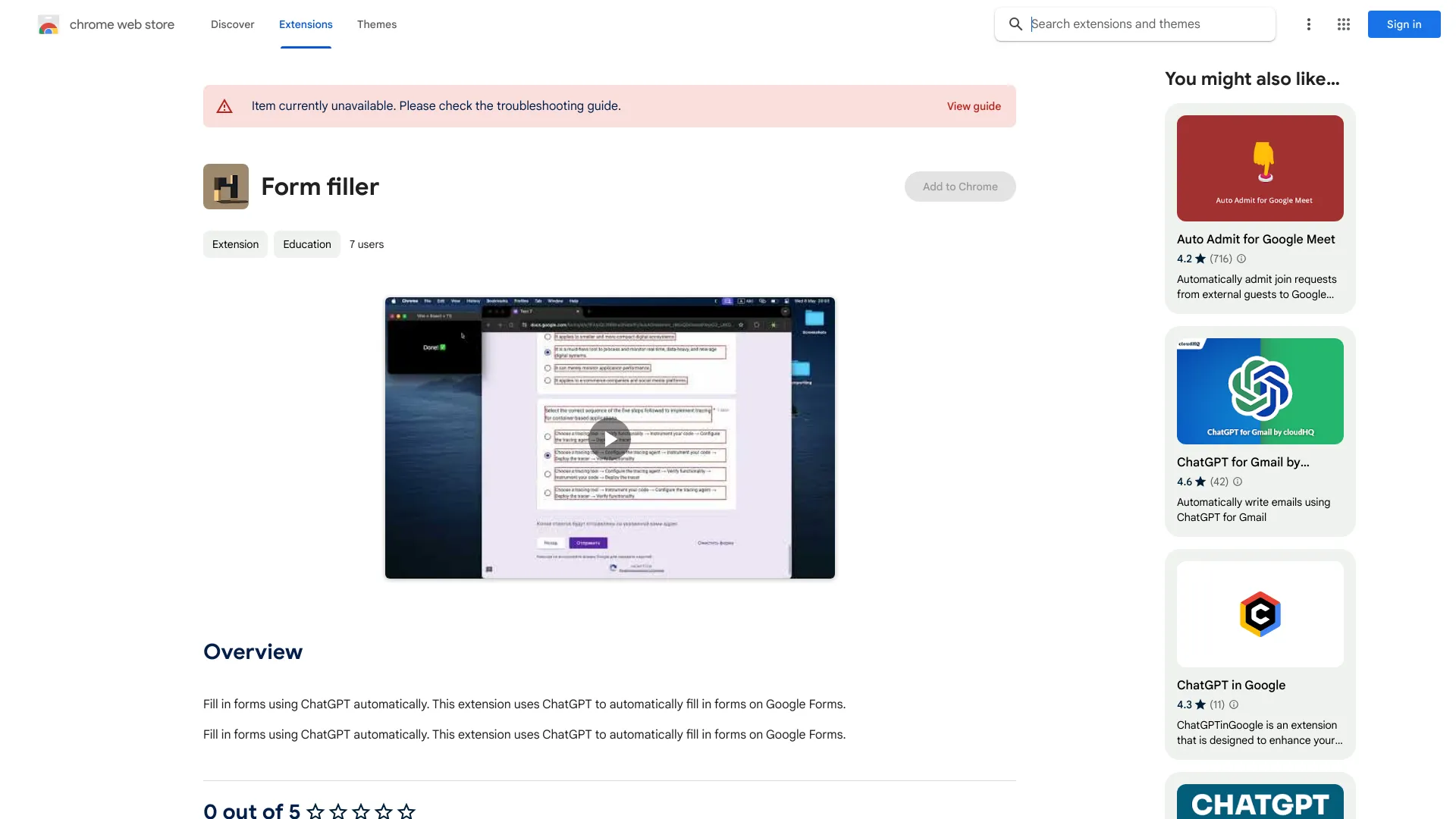The image size is (1456, 819).
Task: Filter by the Education category chip
Action: [x=306, y=244]
